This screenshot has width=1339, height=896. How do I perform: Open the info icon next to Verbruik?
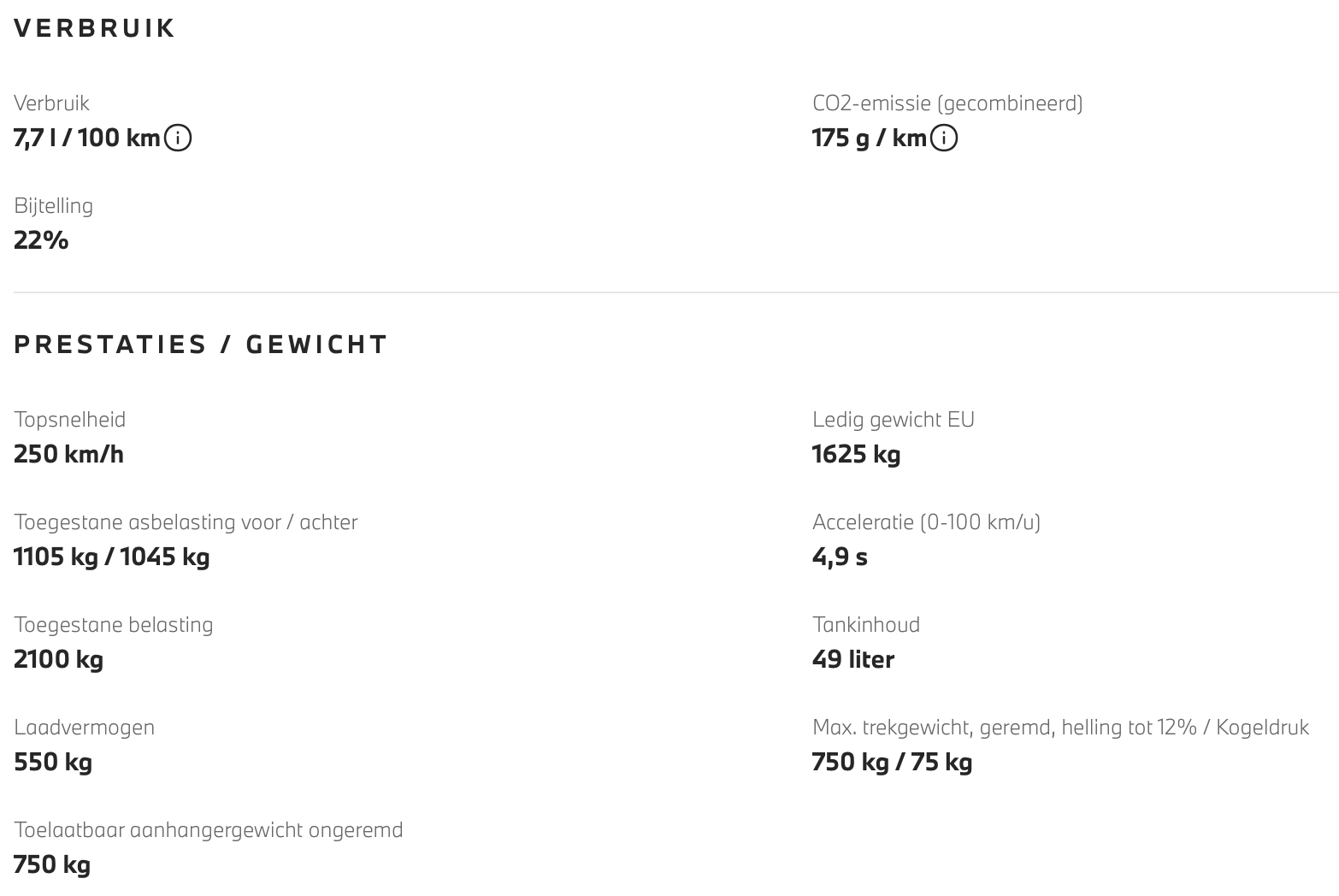[x=178, y=138]
